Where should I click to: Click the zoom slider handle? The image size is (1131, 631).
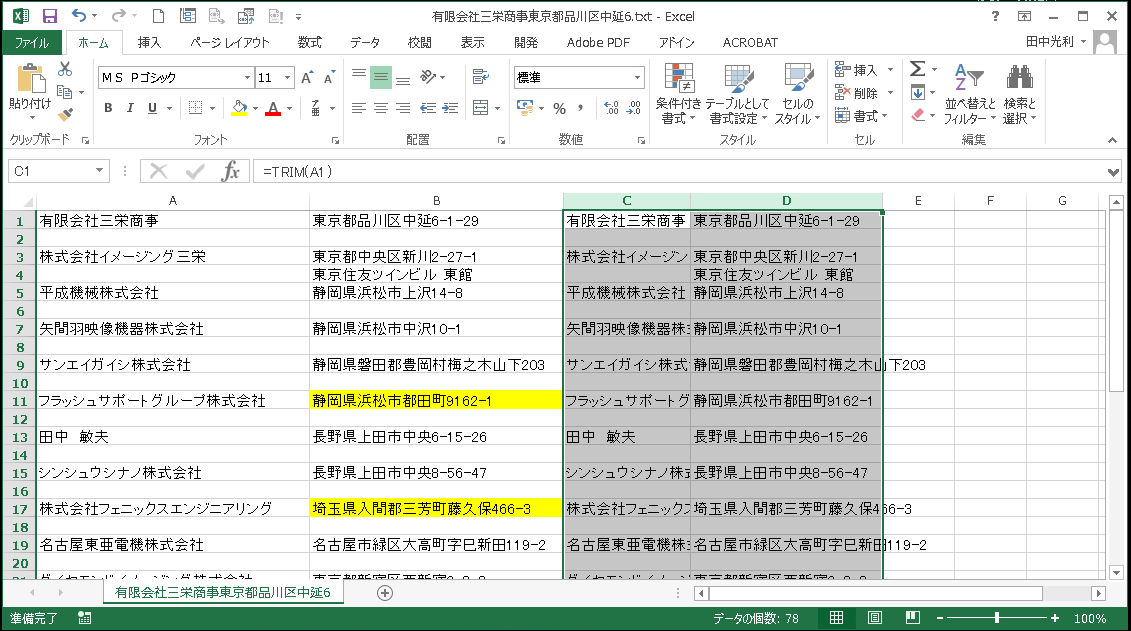pos(997,618)
